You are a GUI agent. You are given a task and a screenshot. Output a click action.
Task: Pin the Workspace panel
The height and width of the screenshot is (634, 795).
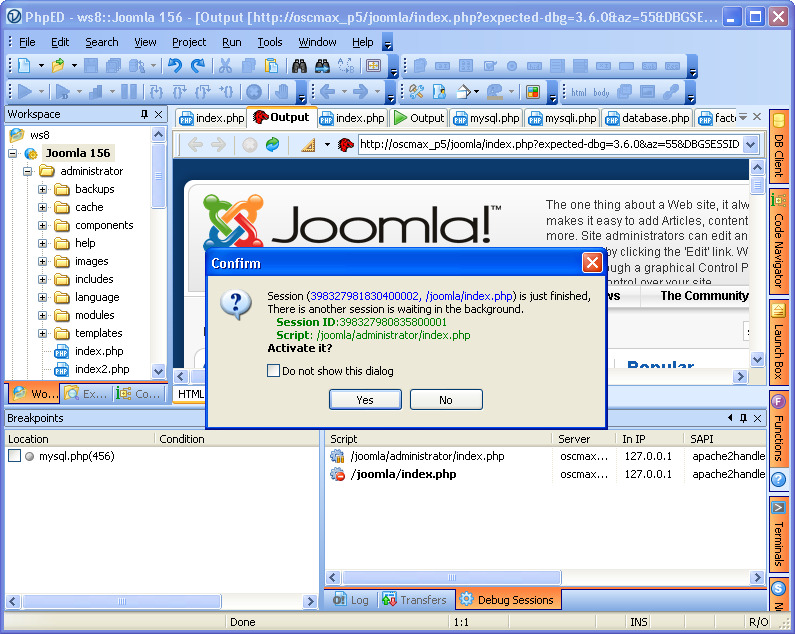coord(144,114)
